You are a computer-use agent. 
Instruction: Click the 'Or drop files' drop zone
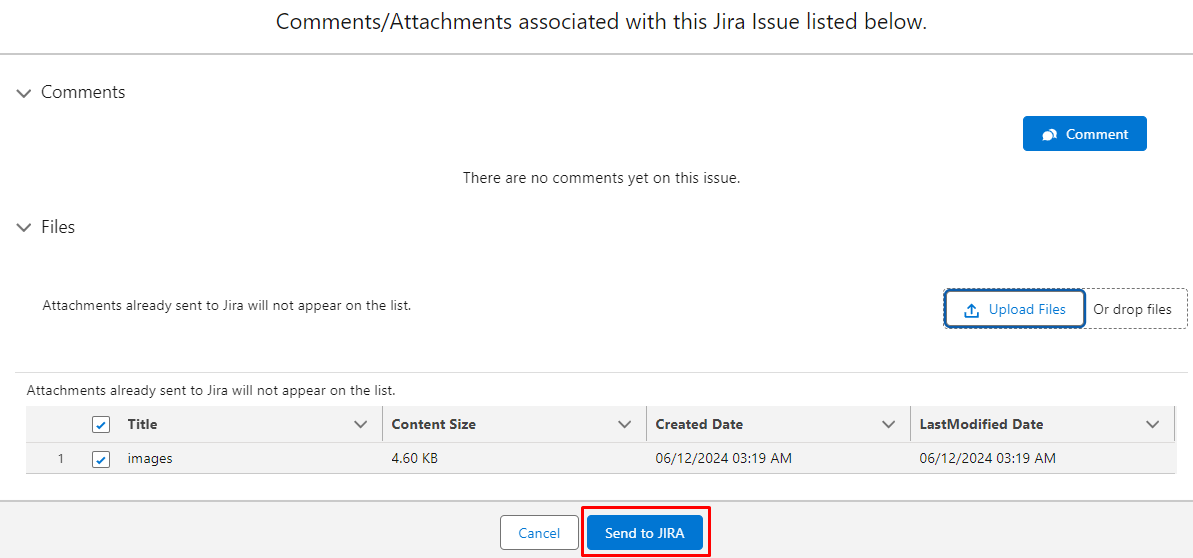[1132, 310]
